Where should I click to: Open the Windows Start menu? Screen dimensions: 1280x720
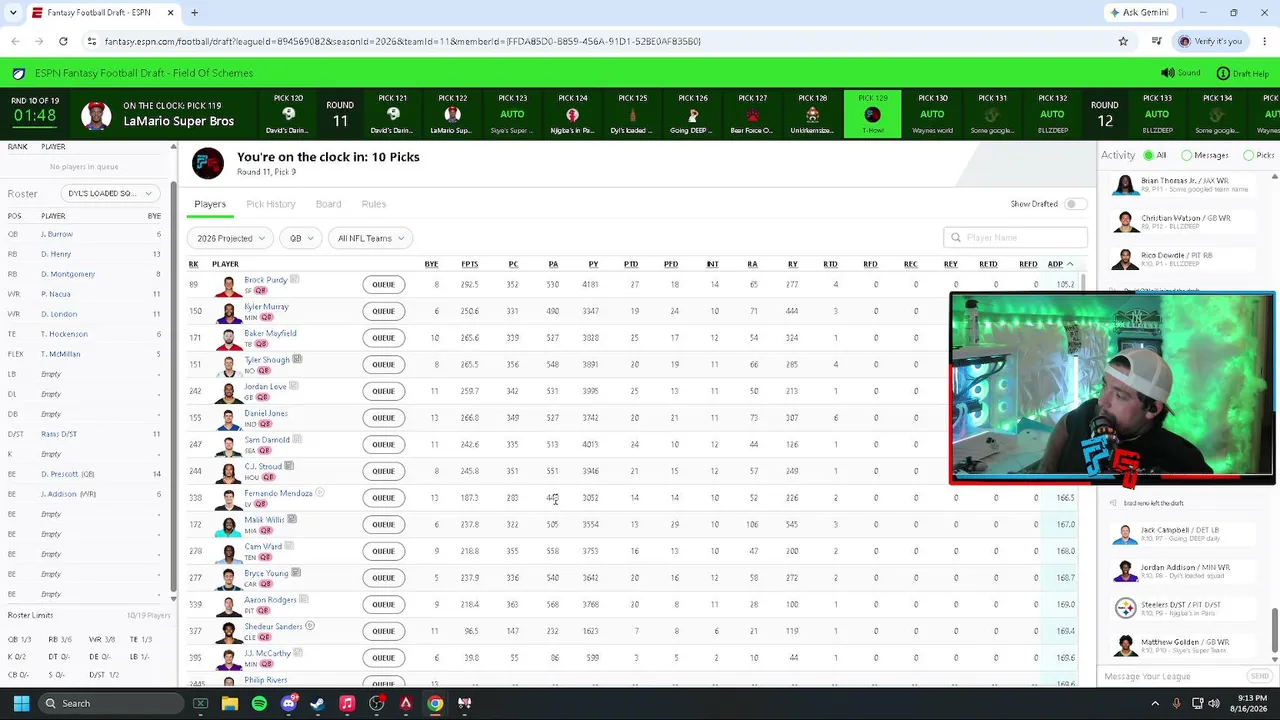[x=21, y=703]
